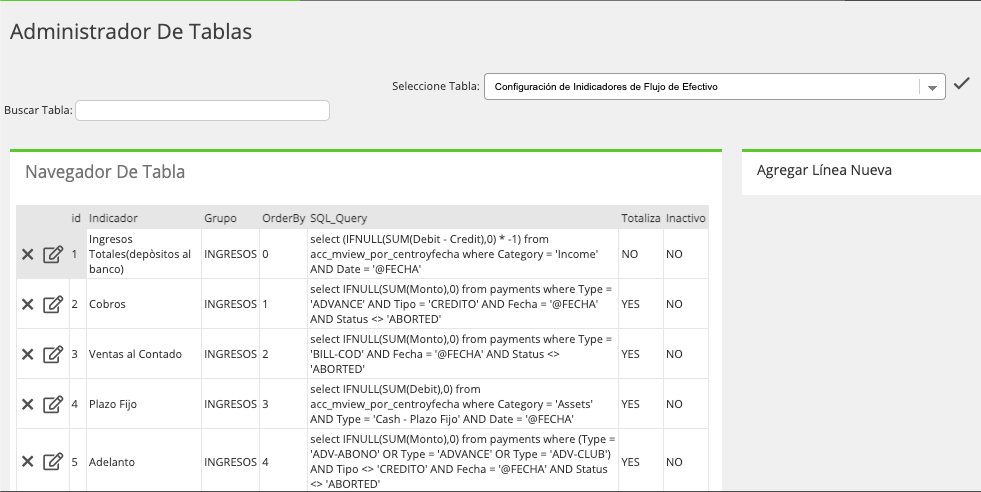Click the Grupo column header
Viewport: 981px width, 492px height.
pos(220,218)
